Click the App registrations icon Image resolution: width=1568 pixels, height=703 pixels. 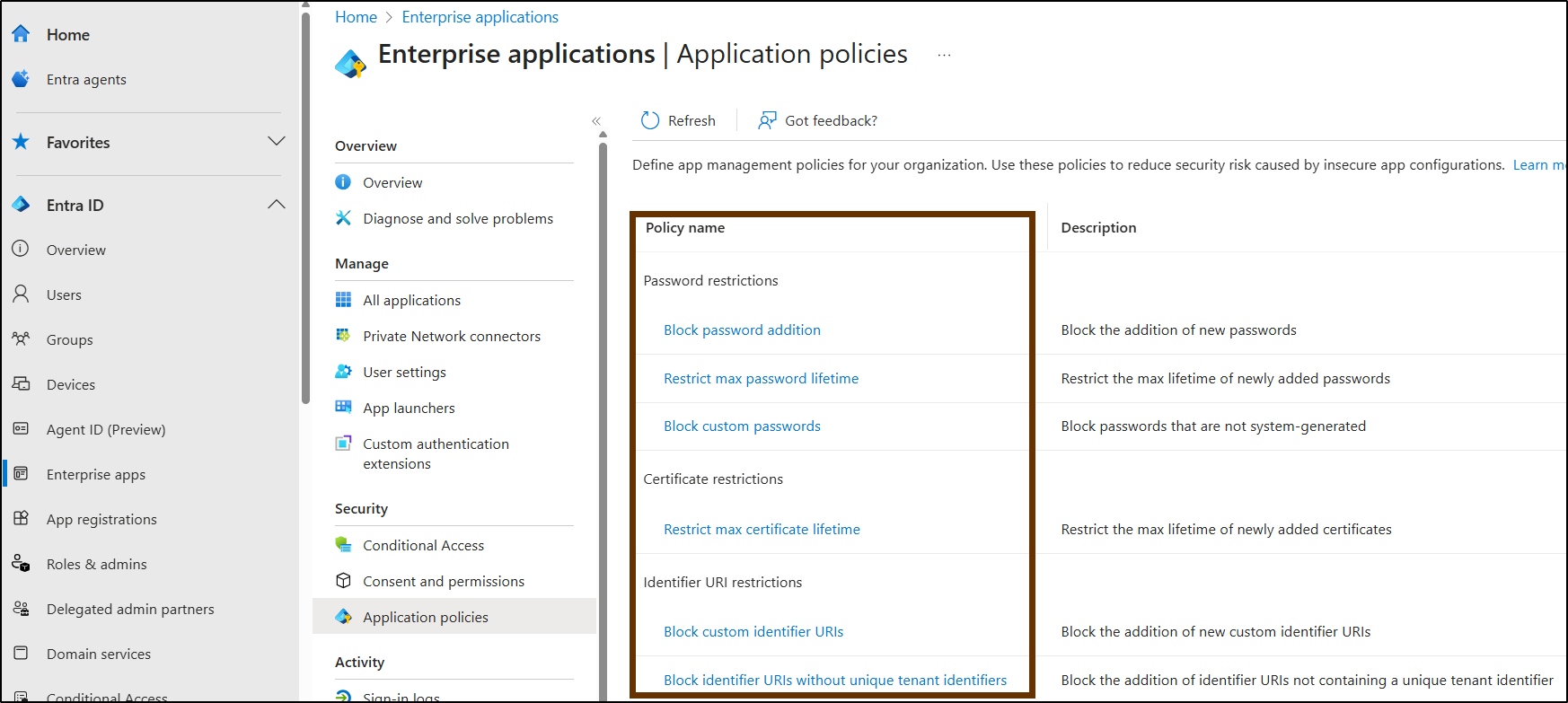point(21,518)
